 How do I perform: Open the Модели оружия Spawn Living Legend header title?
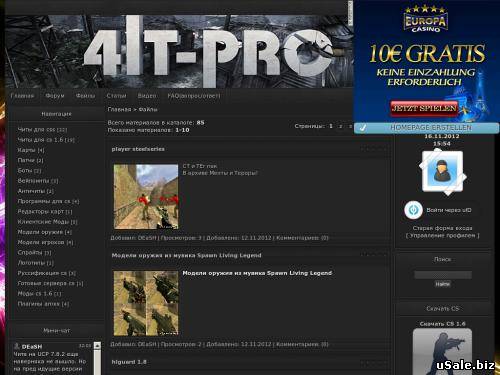tap(186, 255)
